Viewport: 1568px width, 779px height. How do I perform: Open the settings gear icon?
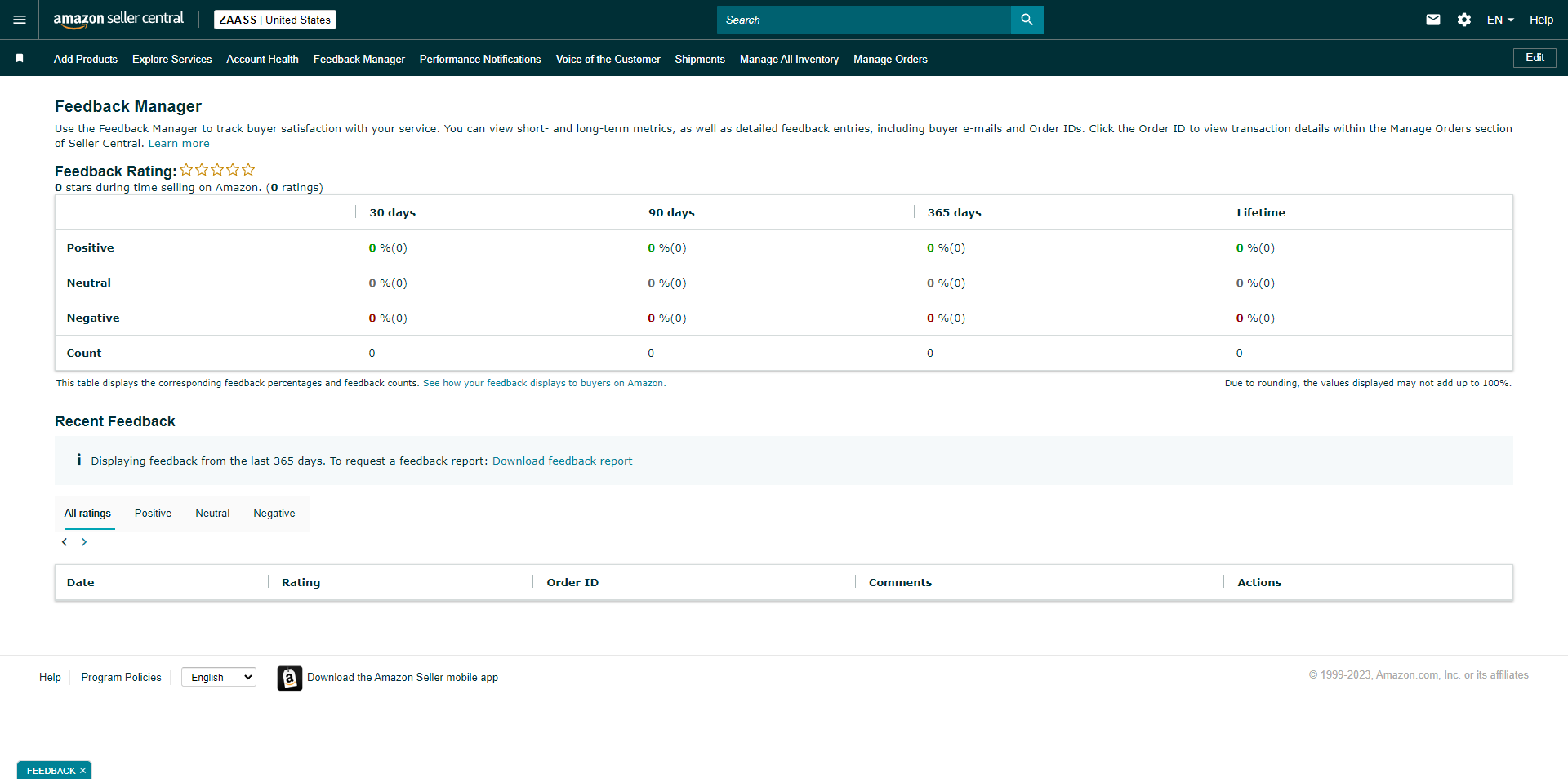1464,20
